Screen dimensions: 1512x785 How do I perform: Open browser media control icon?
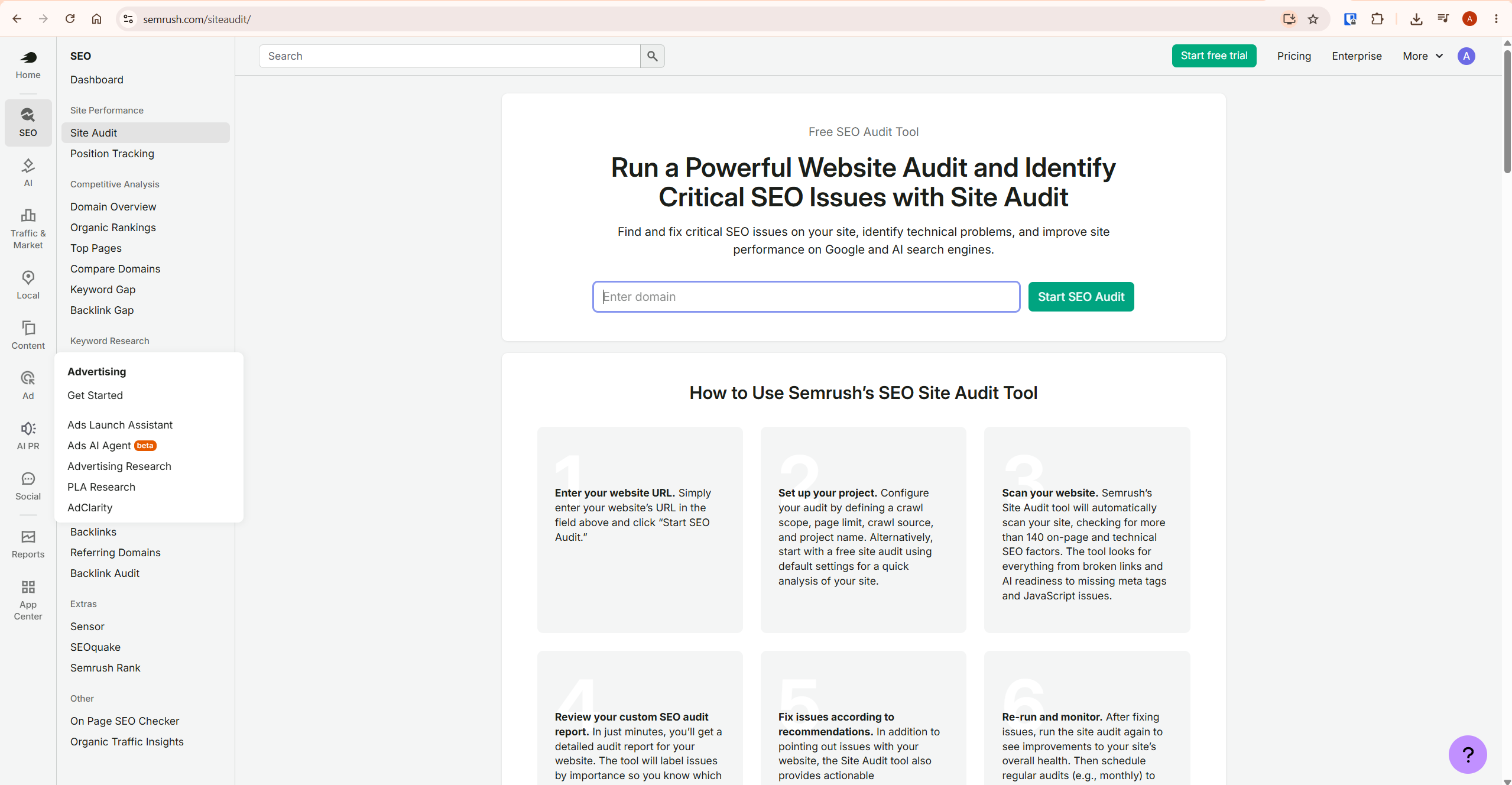[x=1443, y=19]
